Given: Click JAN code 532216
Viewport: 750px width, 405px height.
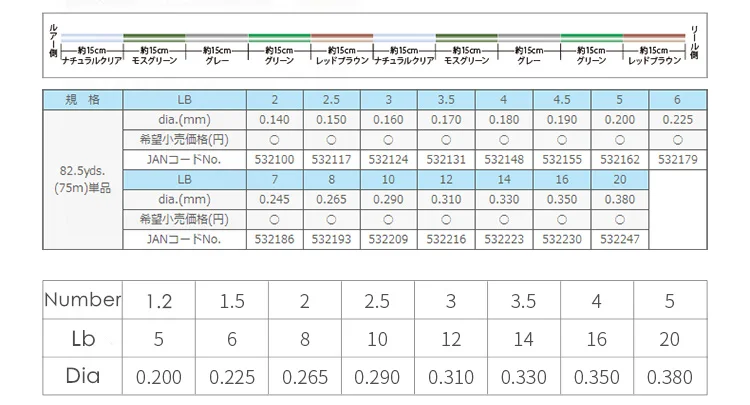Looking at the screenshot, I should pyautogui.click(x=446, y=239).
